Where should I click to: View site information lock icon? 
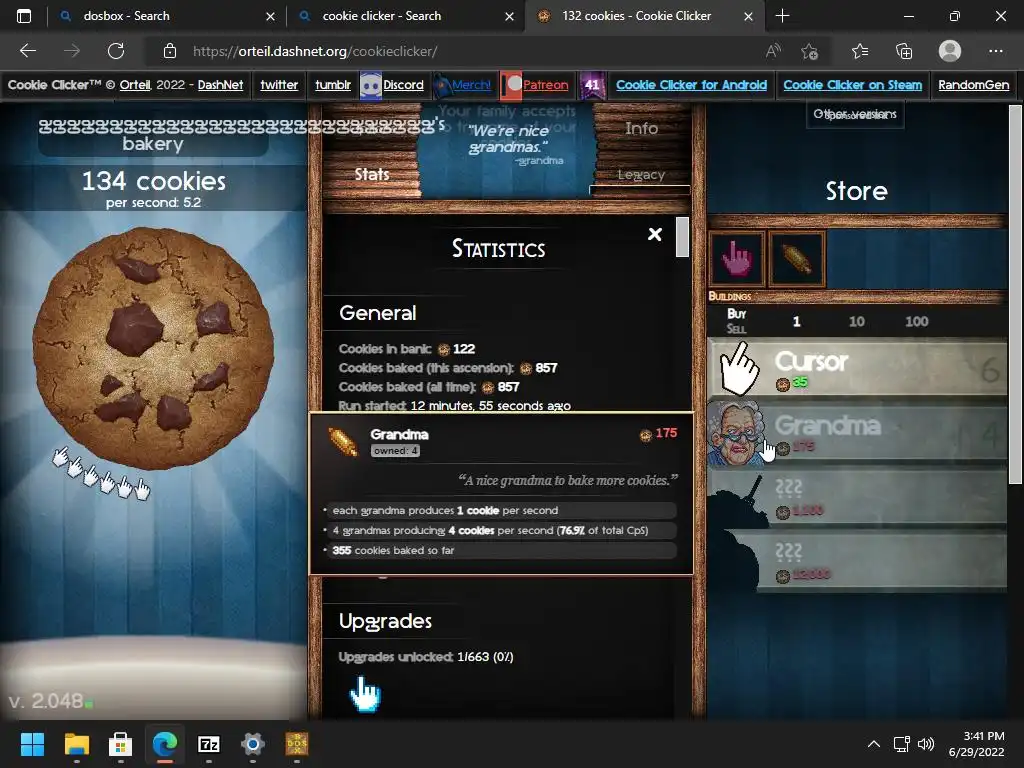[170, 51]
